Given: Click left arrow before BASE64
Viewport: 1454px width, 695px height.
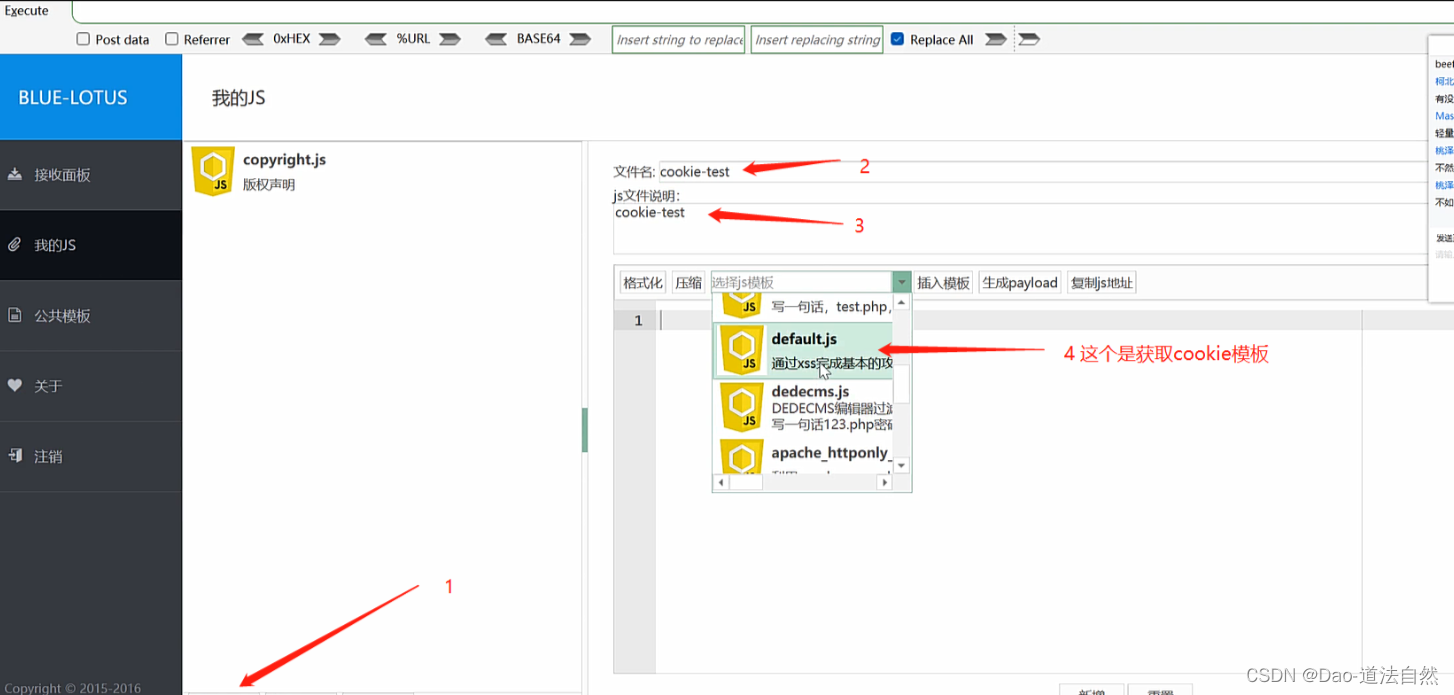Looking at the screenshot, I should coord(496,39).
